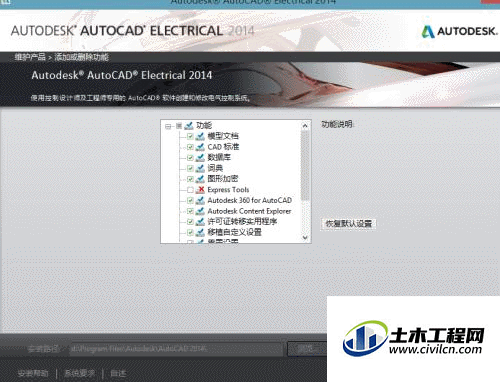The width and height of the screenshot is (500, 382).
Task: Click the install icon beside CAD 标准
Action: [x=200, y=147]
